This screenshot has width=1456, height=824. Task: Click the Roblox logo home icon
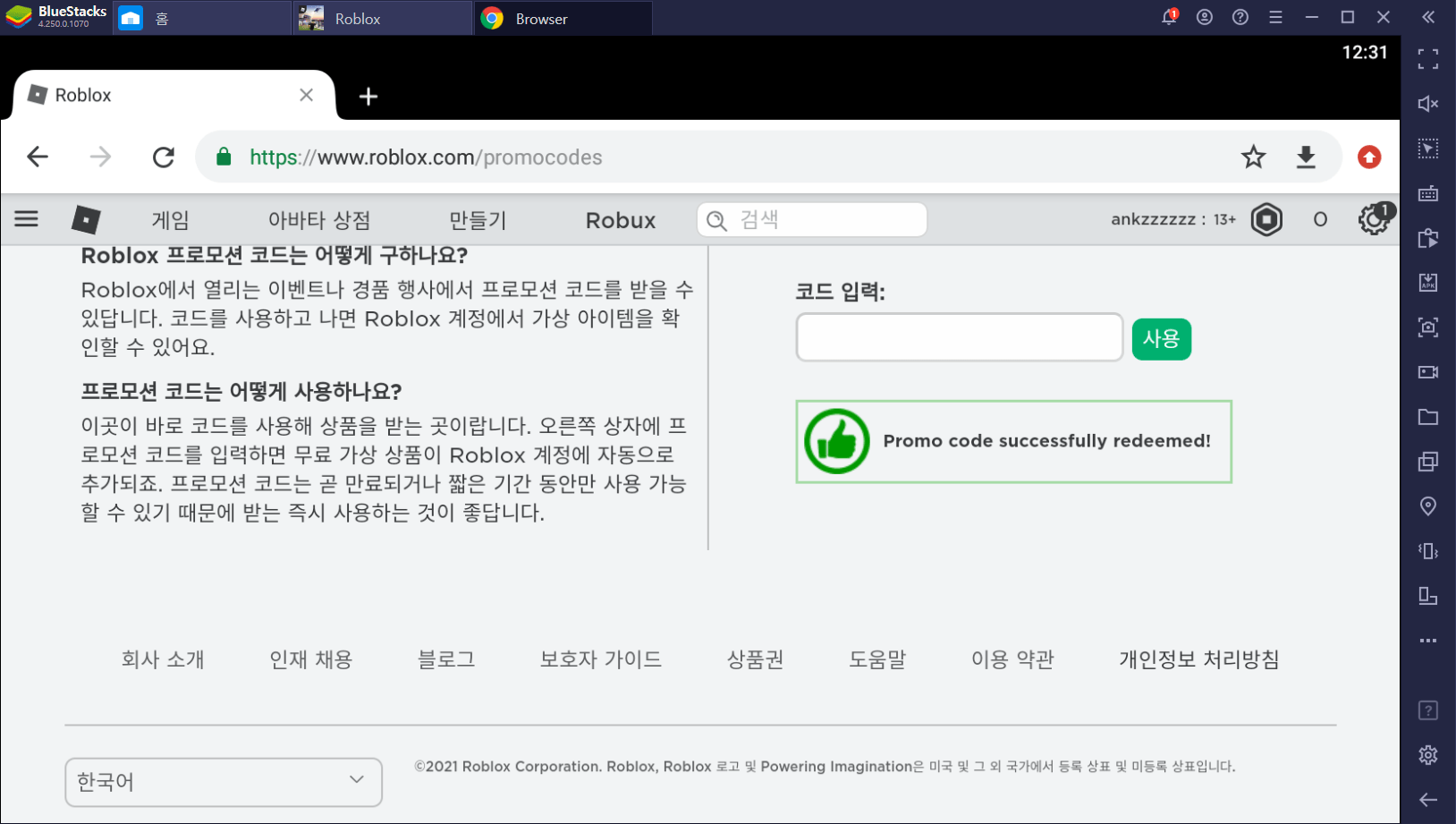[86, 219]
